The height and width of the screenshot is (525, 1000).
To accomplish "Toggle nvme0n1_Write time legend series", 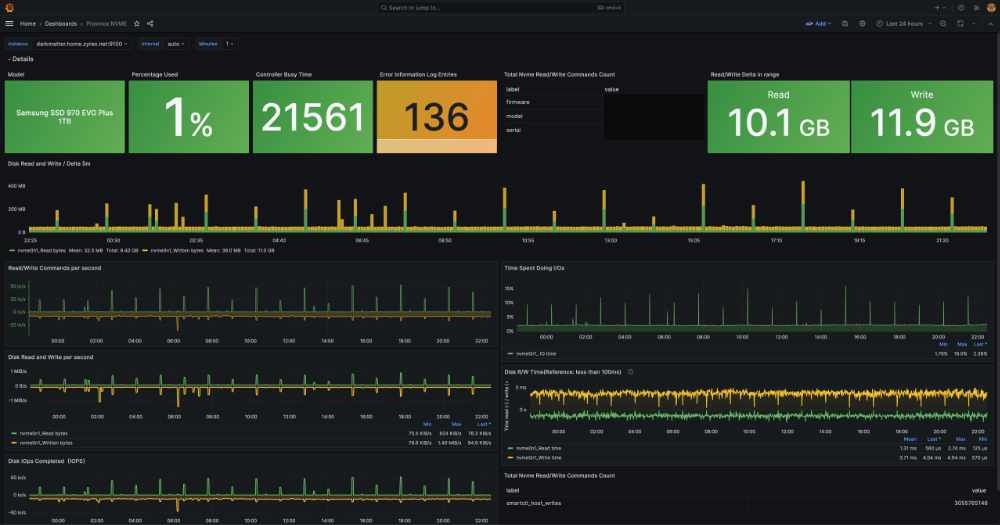I will pyautogui.click(x=539, y=457).
